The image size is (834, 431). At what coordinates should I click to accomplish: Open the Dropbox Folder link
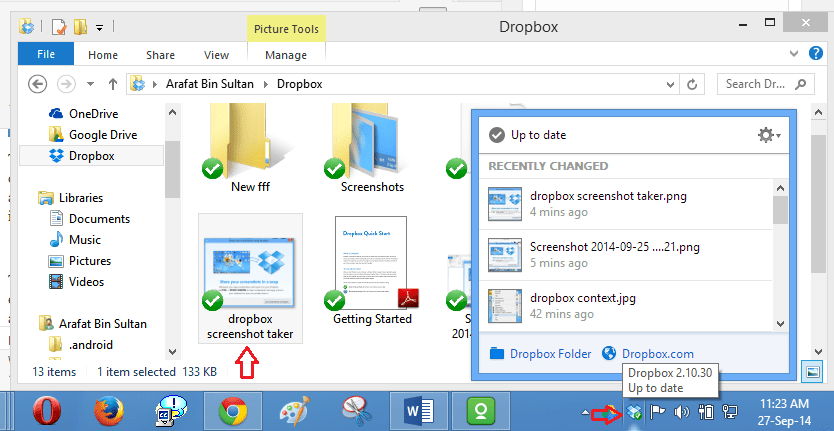[540, 354]
